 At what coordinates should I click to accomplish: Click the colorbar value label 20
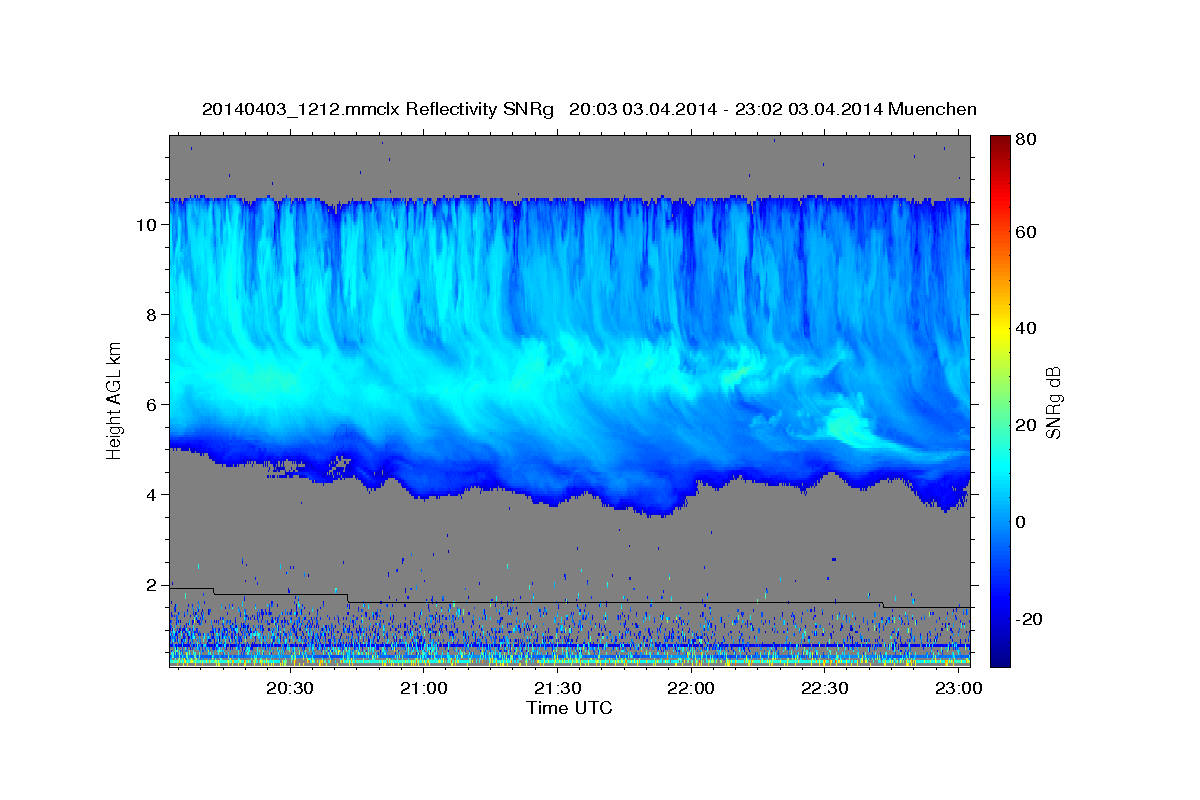tap(1026, 425)
